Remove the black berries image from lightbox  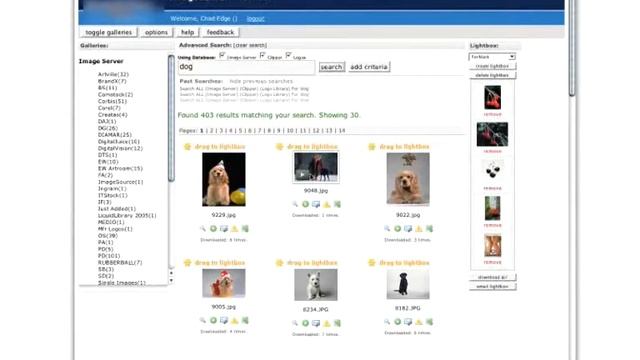click(492, 188)
